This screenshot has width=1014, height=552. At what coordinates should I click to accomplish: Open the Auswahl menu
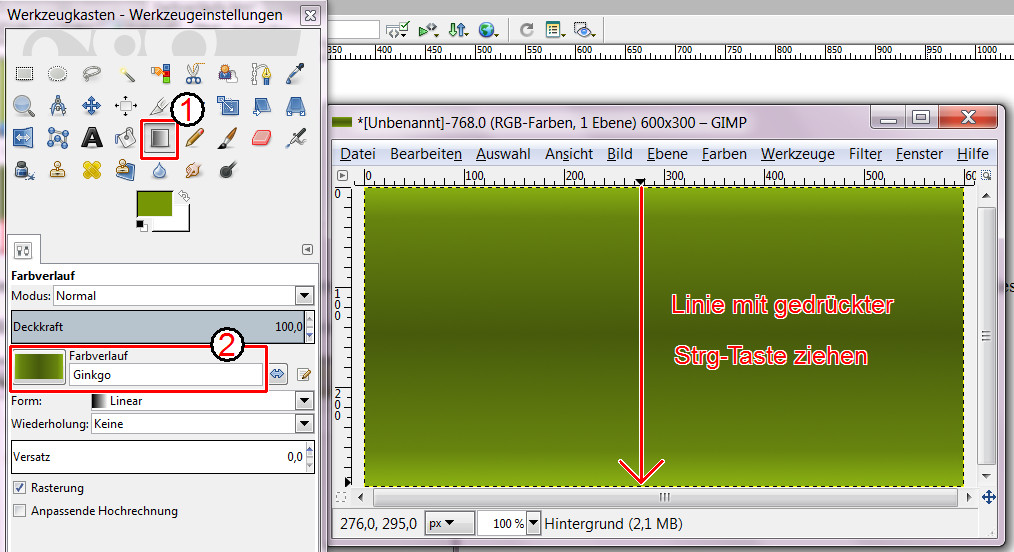pos(503,154)
